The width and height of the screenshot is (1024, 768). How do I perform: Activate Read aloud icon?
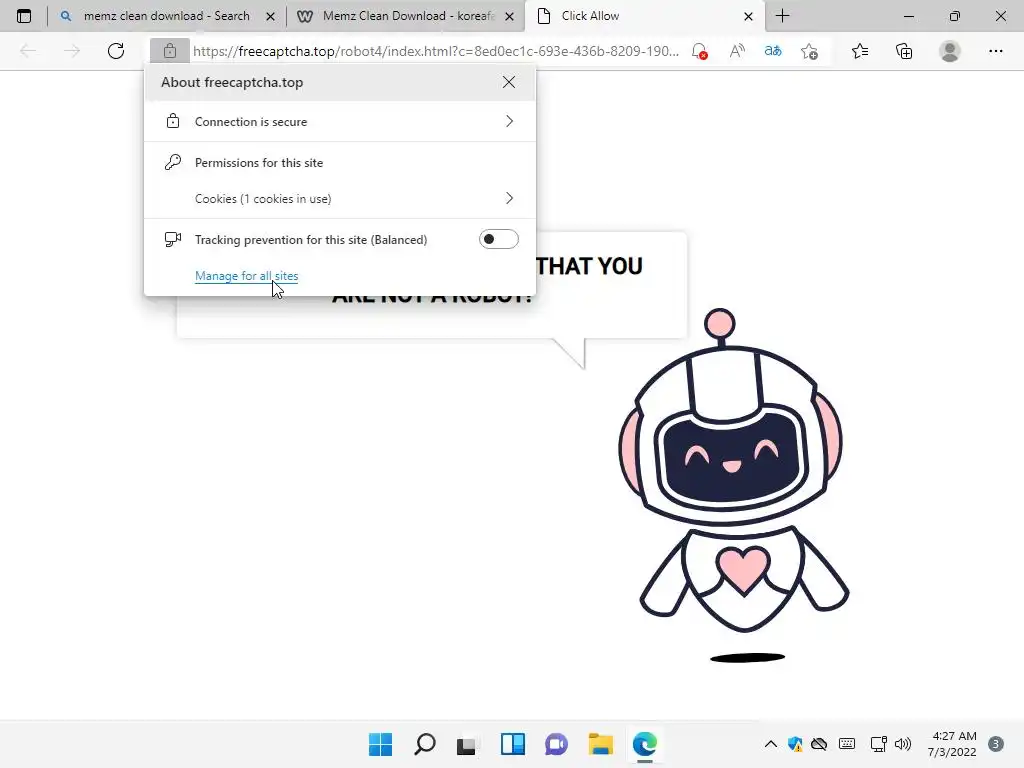coord(737,51)
